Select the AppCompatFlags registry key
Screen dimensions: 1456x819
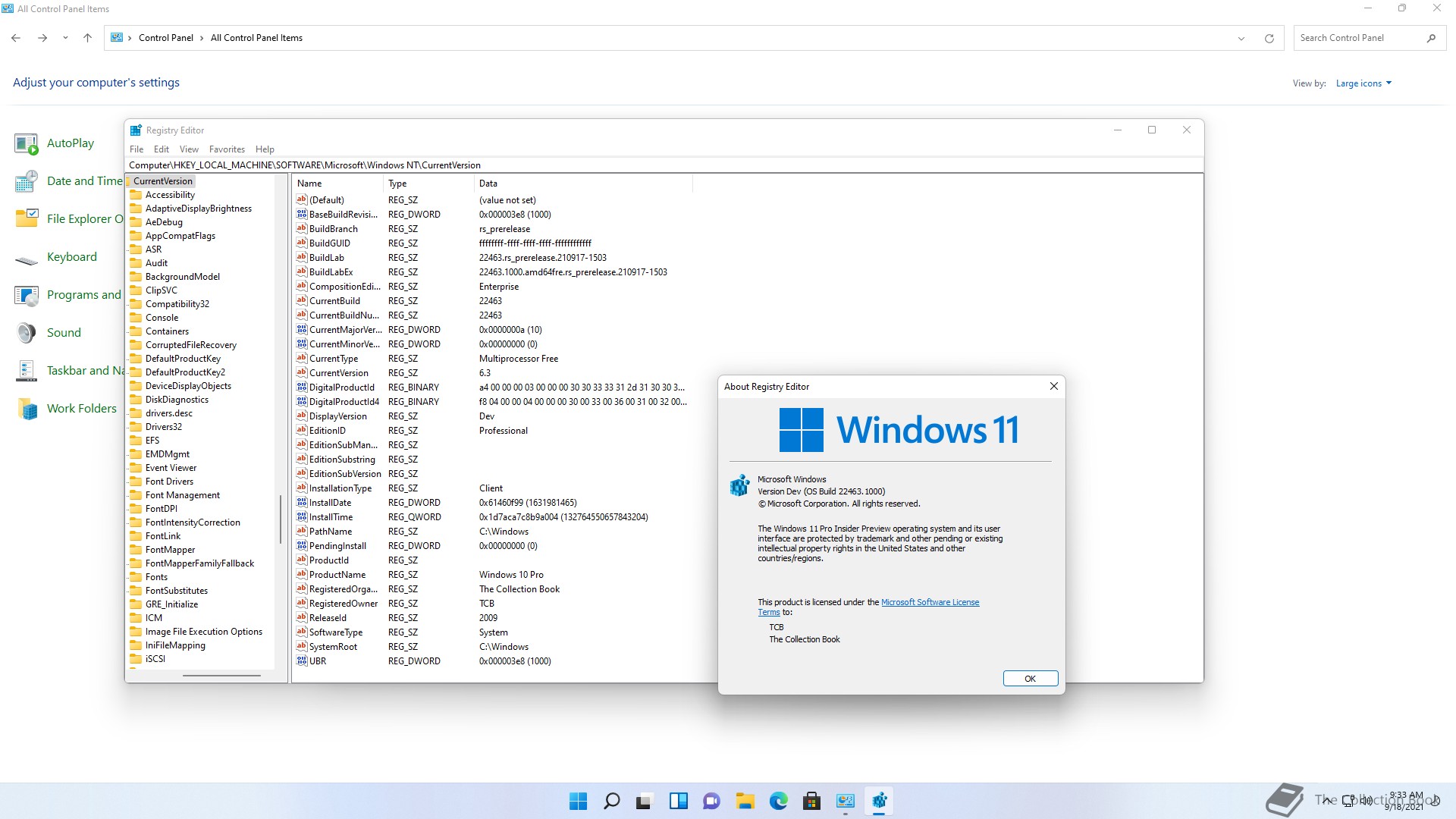pos(180,236)
